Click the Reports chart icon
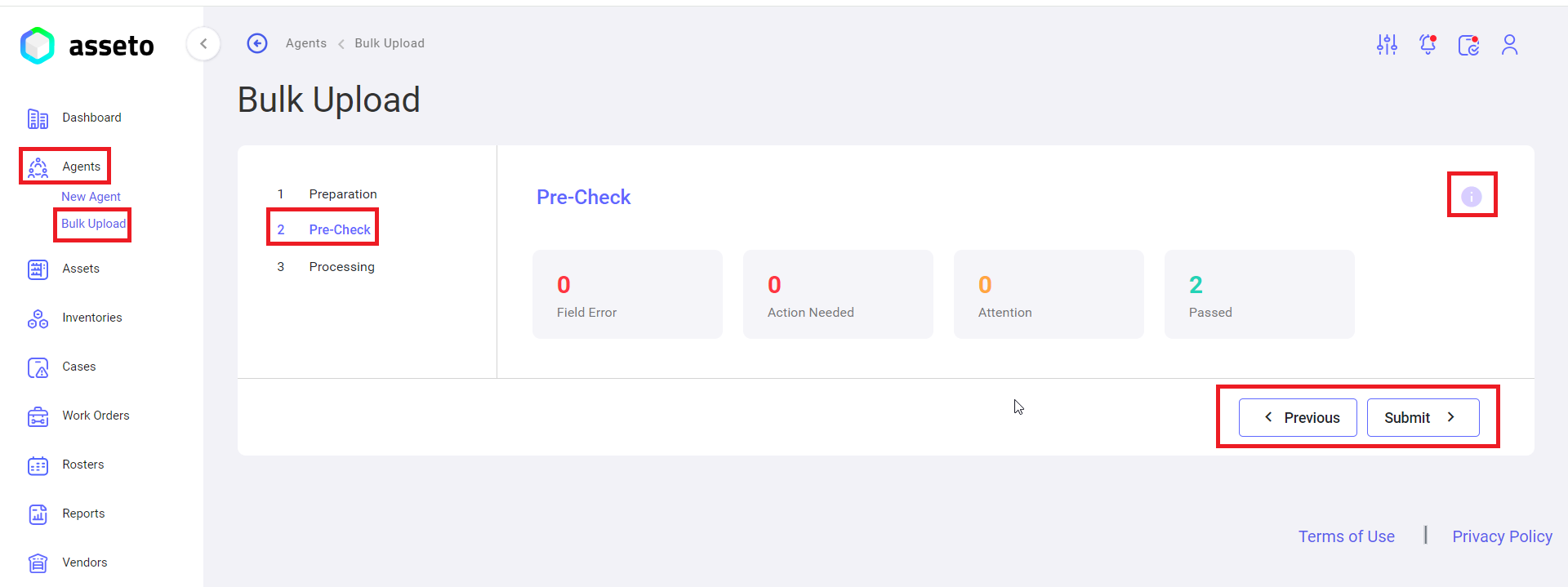The width and height of the screenshot is (1568, 587). 38,514
